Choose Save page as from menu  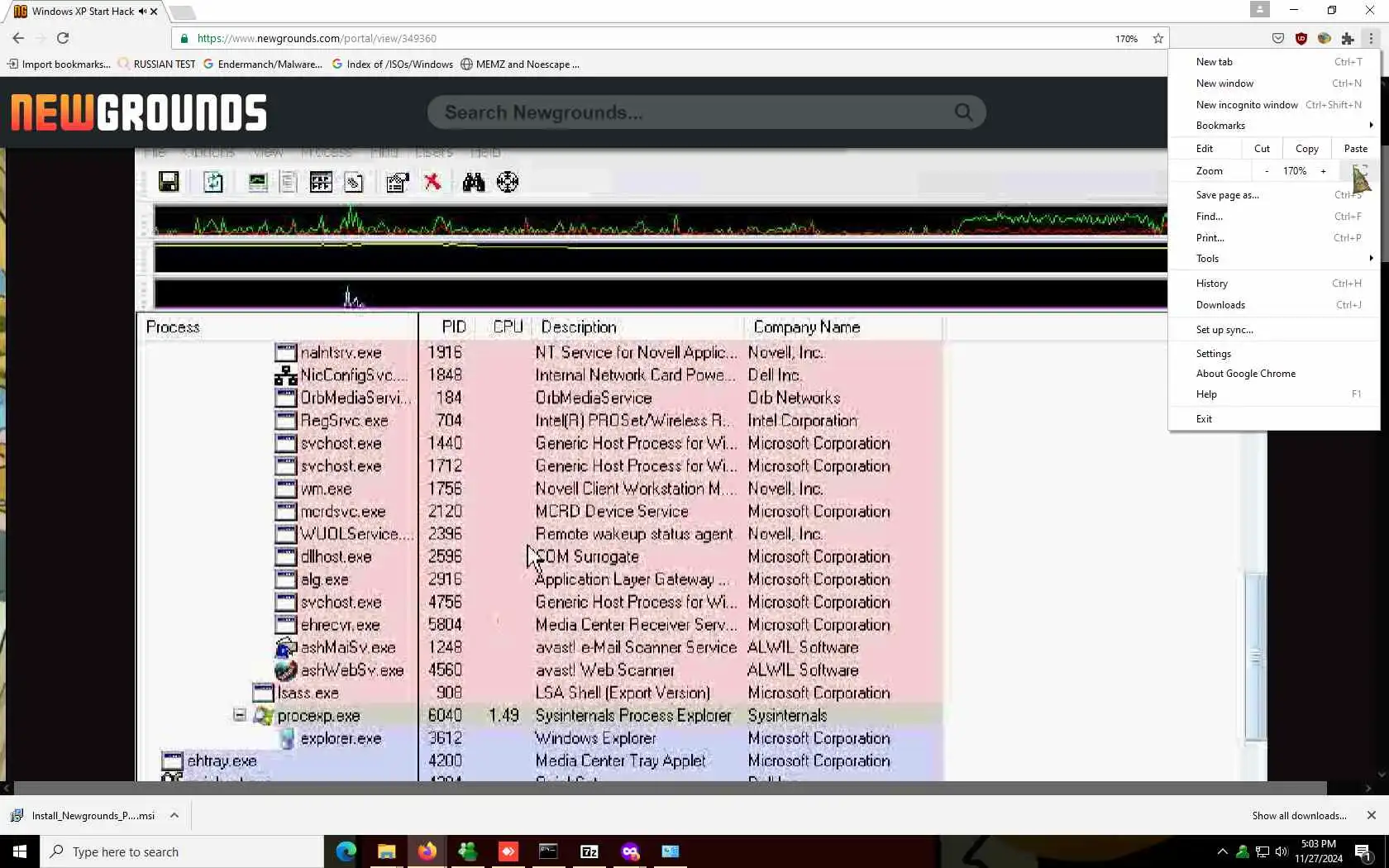coord(1274,195)
